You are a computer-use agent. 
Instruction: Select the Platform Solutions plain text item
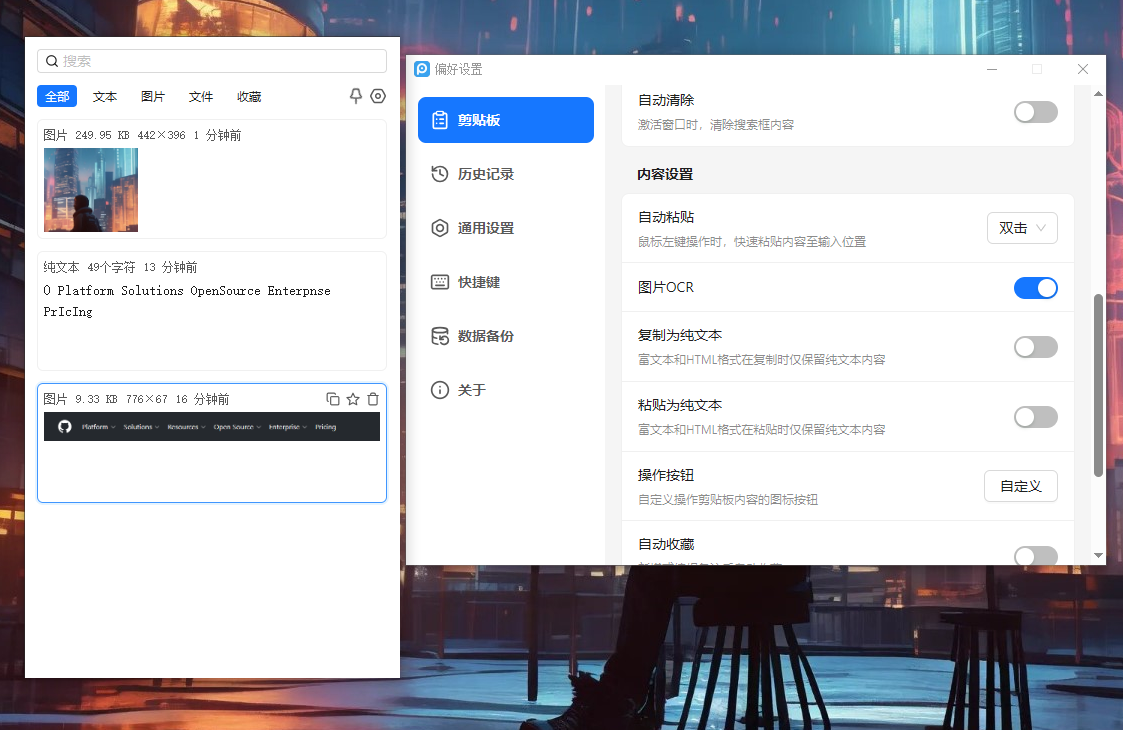[212, 311]
